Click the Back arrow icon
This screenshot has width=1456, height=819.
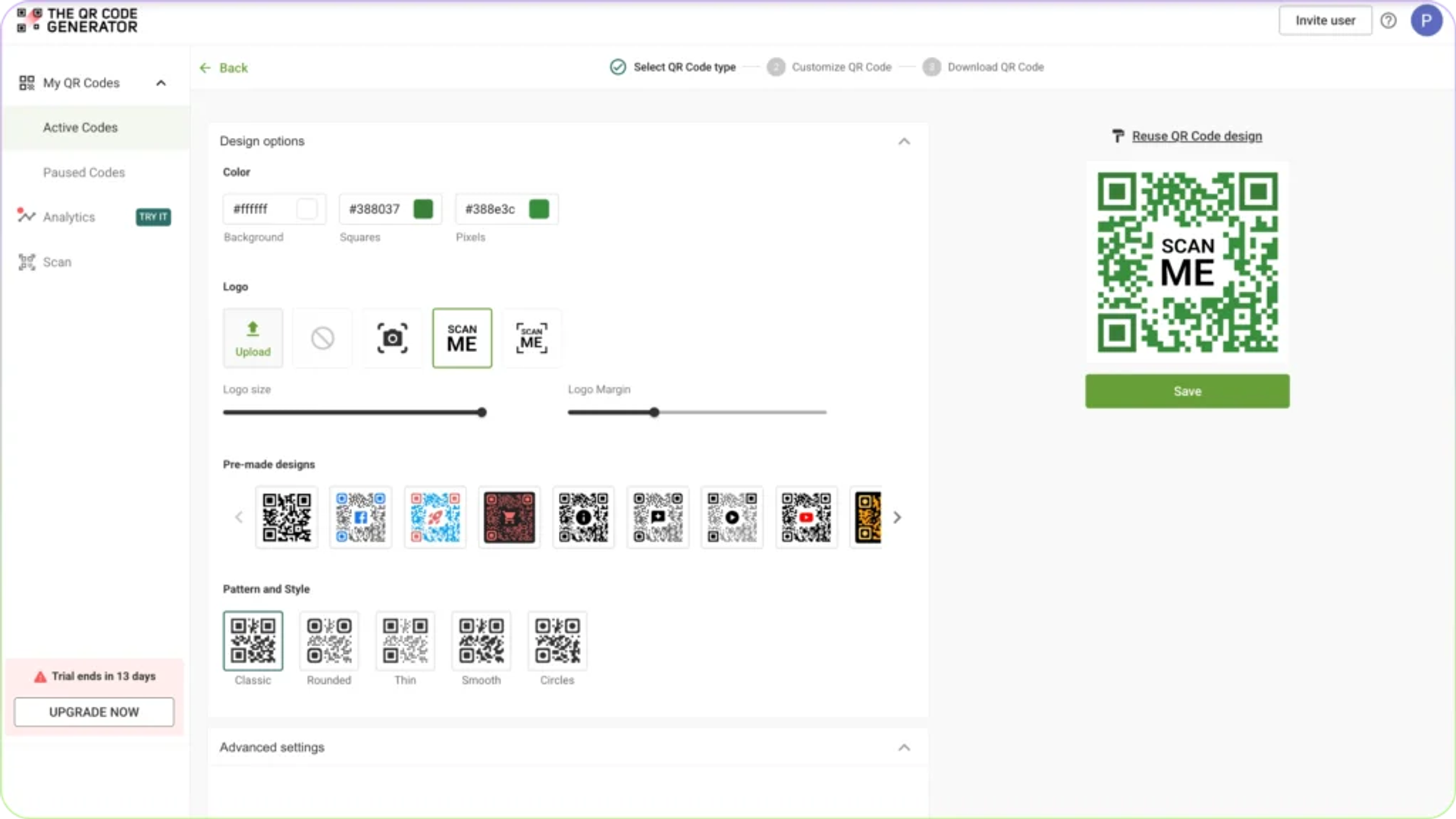[205, 67]
